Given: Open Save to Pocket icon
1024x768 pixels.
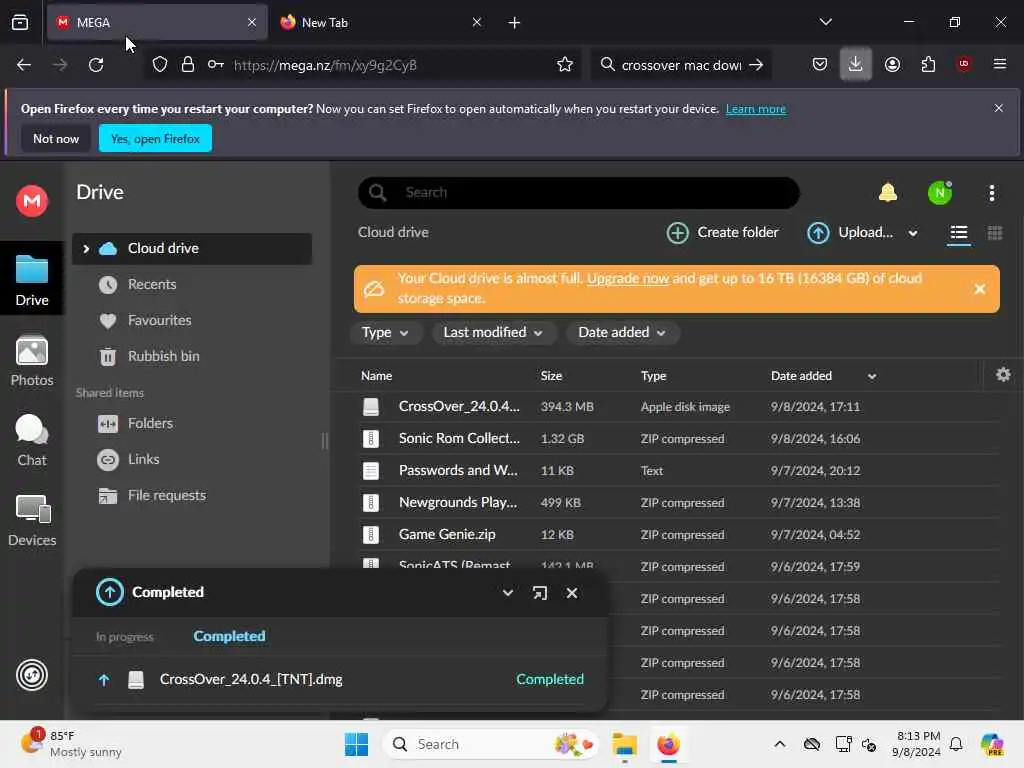Looking at the screenshot, I should coord(820,65).
